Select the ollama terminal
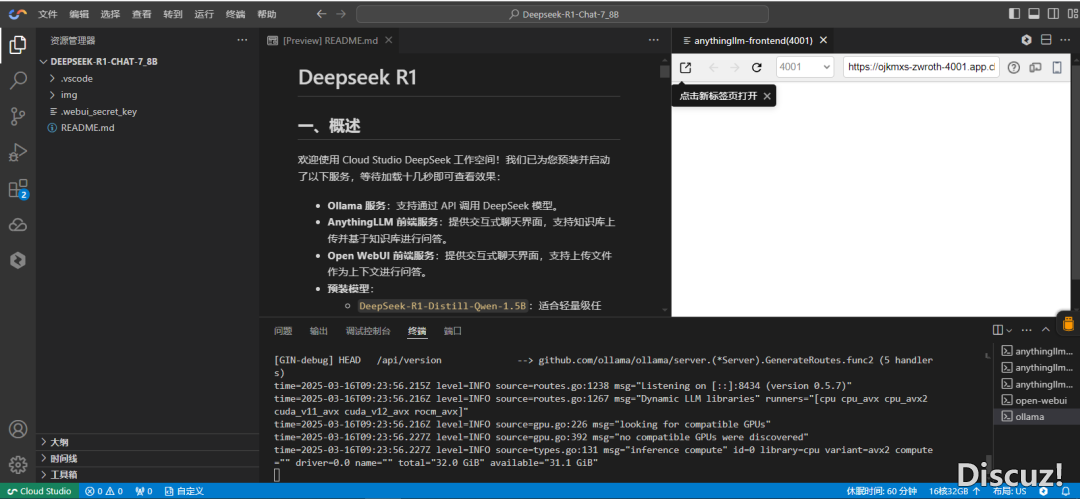 click(1037, 417)
